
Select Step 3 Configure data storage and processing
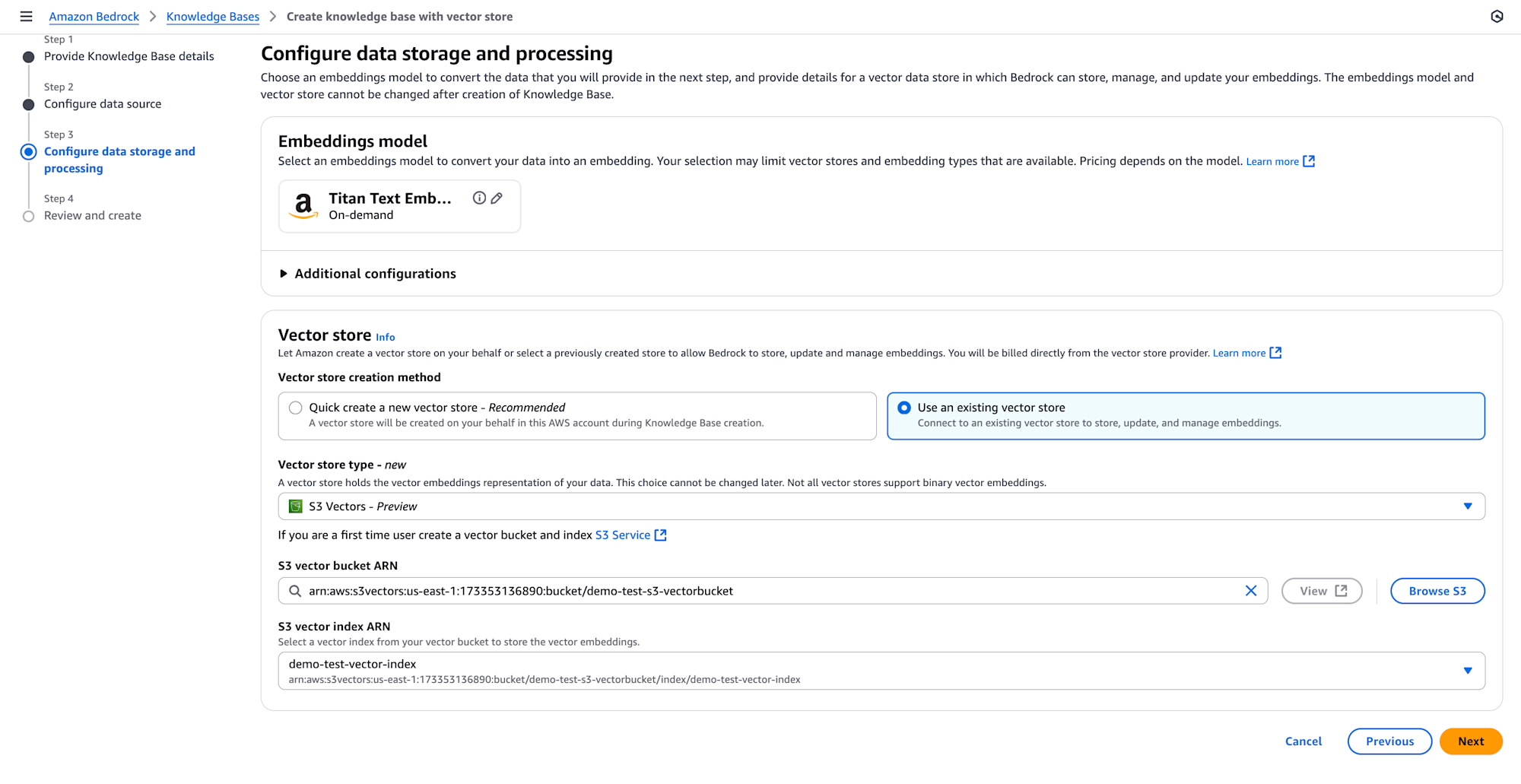click(119, 160)
